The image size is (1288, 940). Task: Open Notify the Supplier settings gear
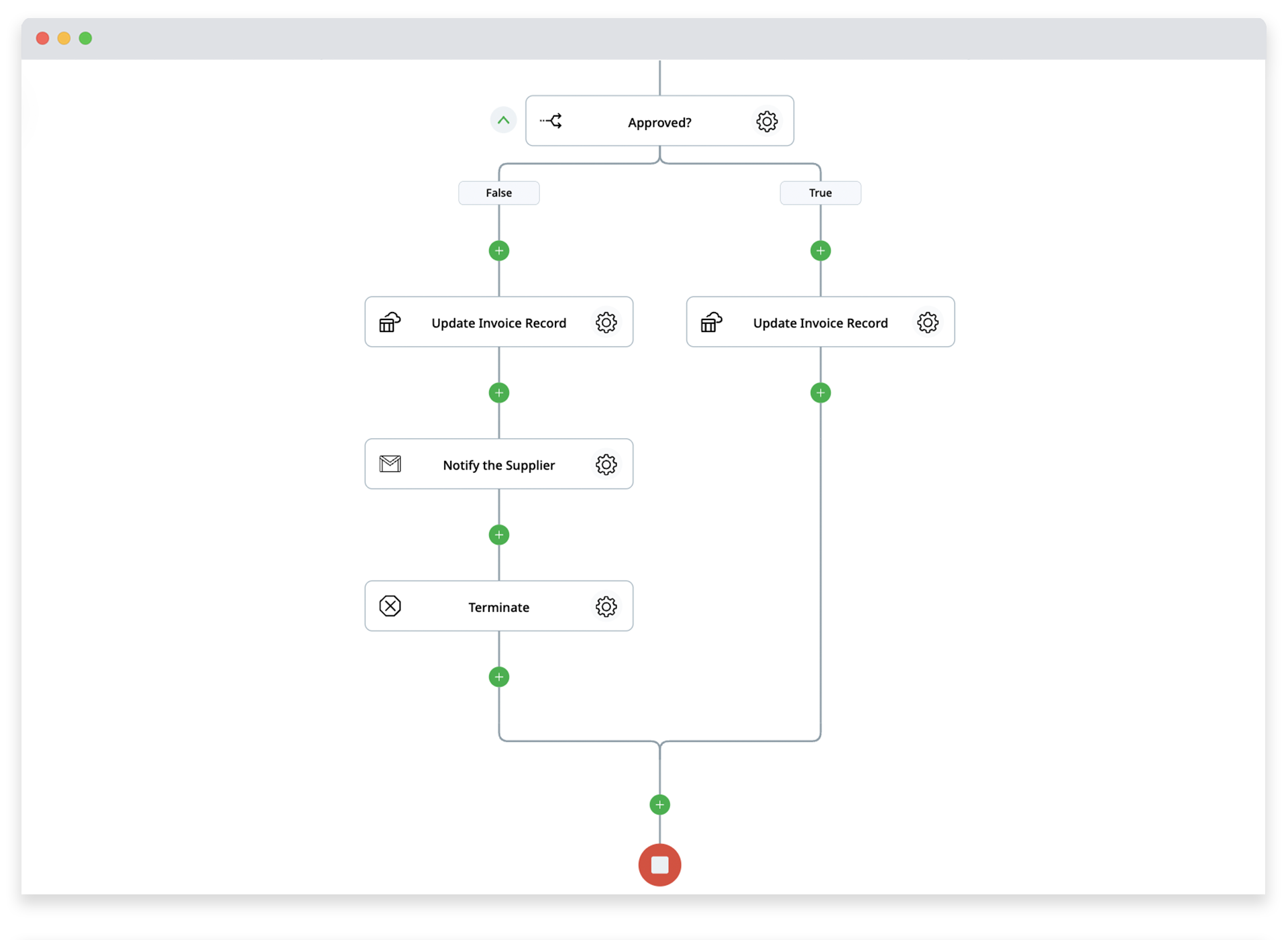[606, 464]
